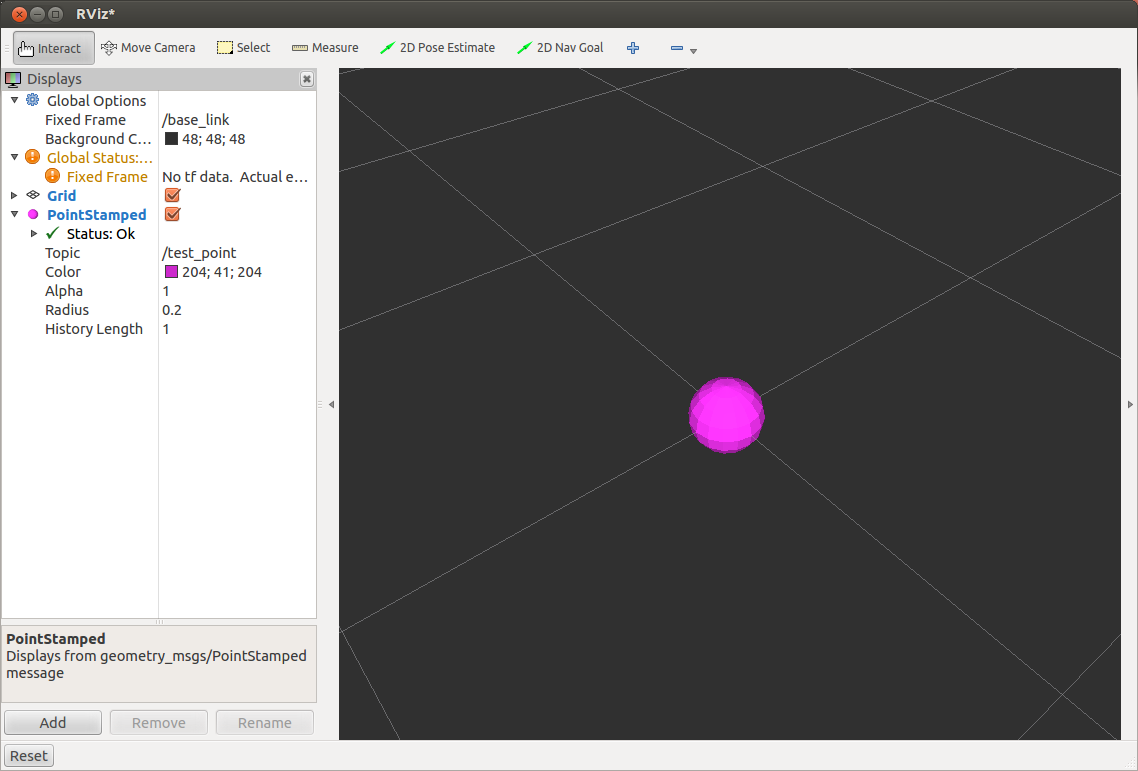Click the blue plus add-tool icon
The height and width of the screenshot is (771, 1138).
point(633,48)
